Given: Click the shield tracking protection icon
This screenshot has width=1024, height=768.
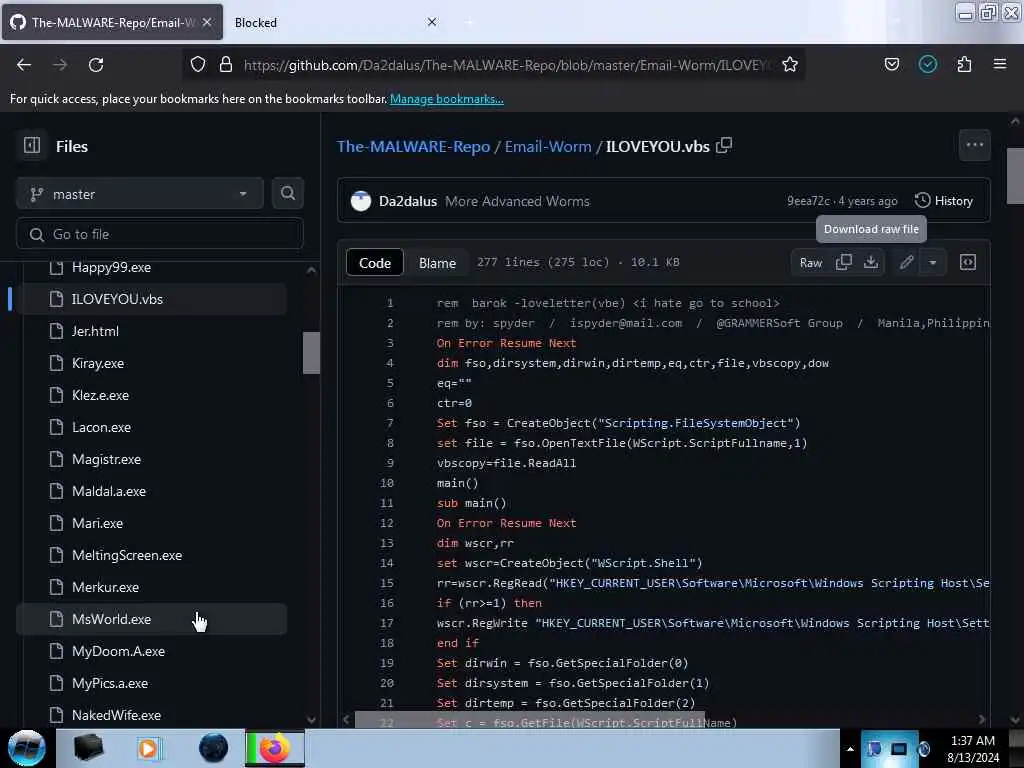Looking at the screenshot, I should pyautogui.click(x=198, y=64).
